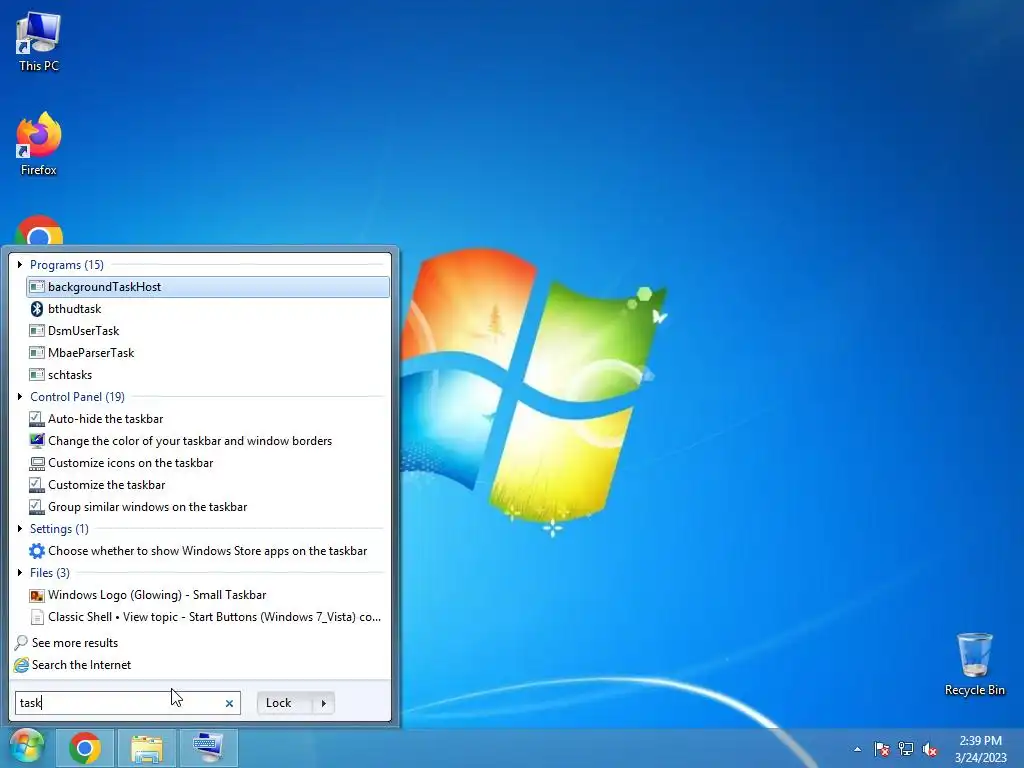Image resolution: width=1024 pixels, height=768 pixels.
Task: Click the checkbox icon for Auto-hide the taskbar
Action: click(x=37, y=419)
